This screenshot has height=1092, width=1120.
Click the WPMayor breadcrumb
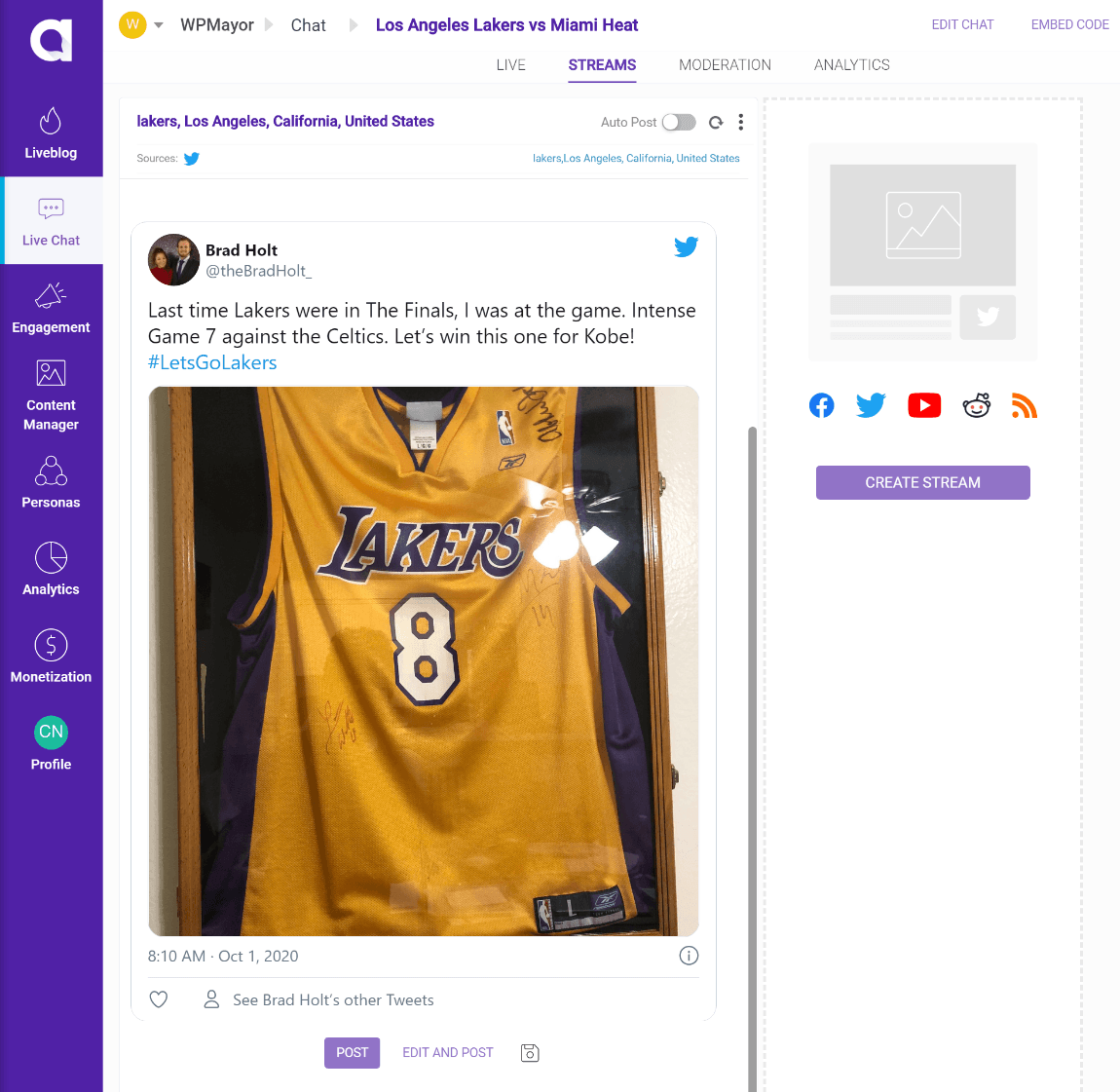tap(217, 25)
